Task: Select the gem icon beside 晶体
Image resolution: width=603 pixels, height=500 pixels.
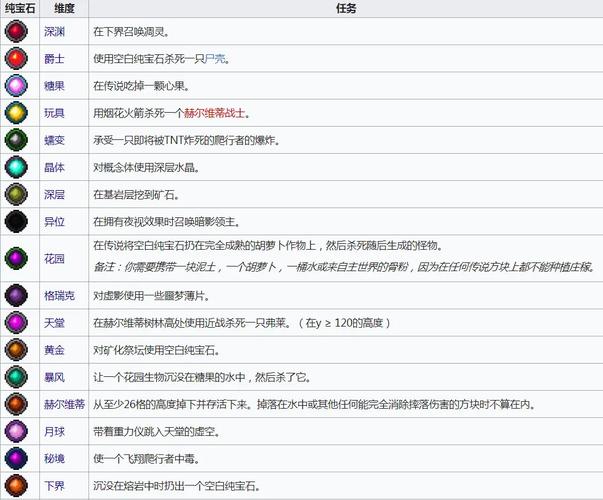Action: [x=17, y=167]
